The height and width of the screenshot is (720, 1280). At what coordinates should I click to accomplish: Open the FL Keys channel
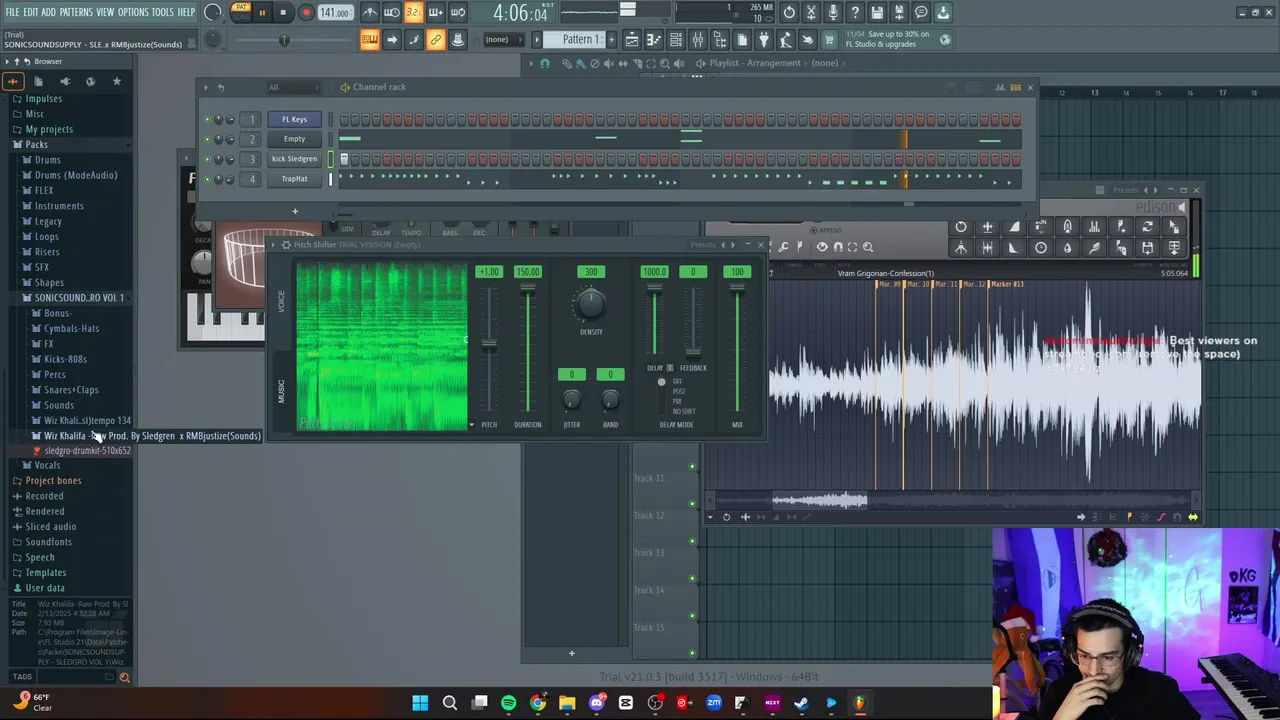[x=294, y=119]
